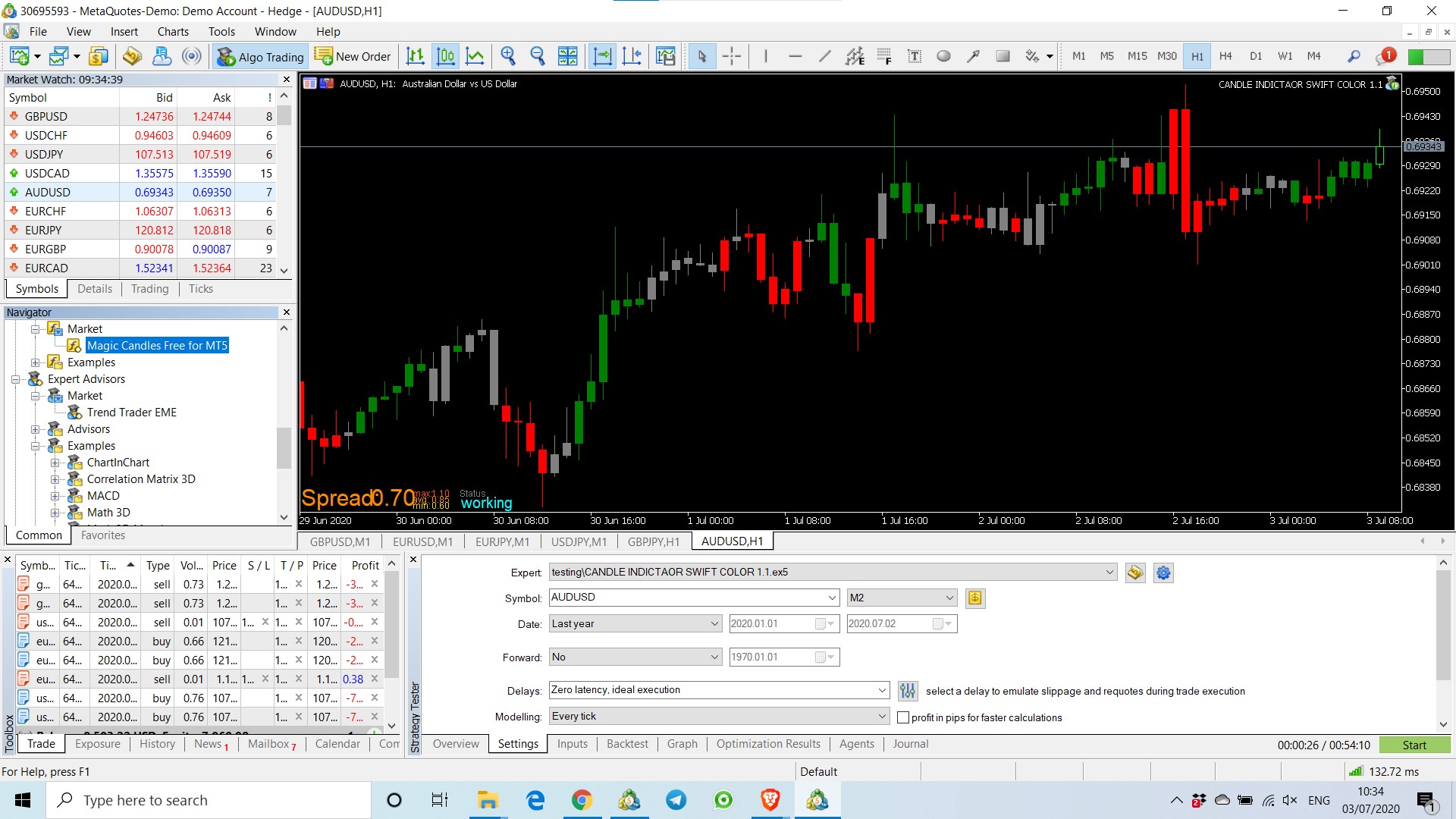Click the green Start button
This screenshot has height=819, width=1456.
click(1414, 745)
